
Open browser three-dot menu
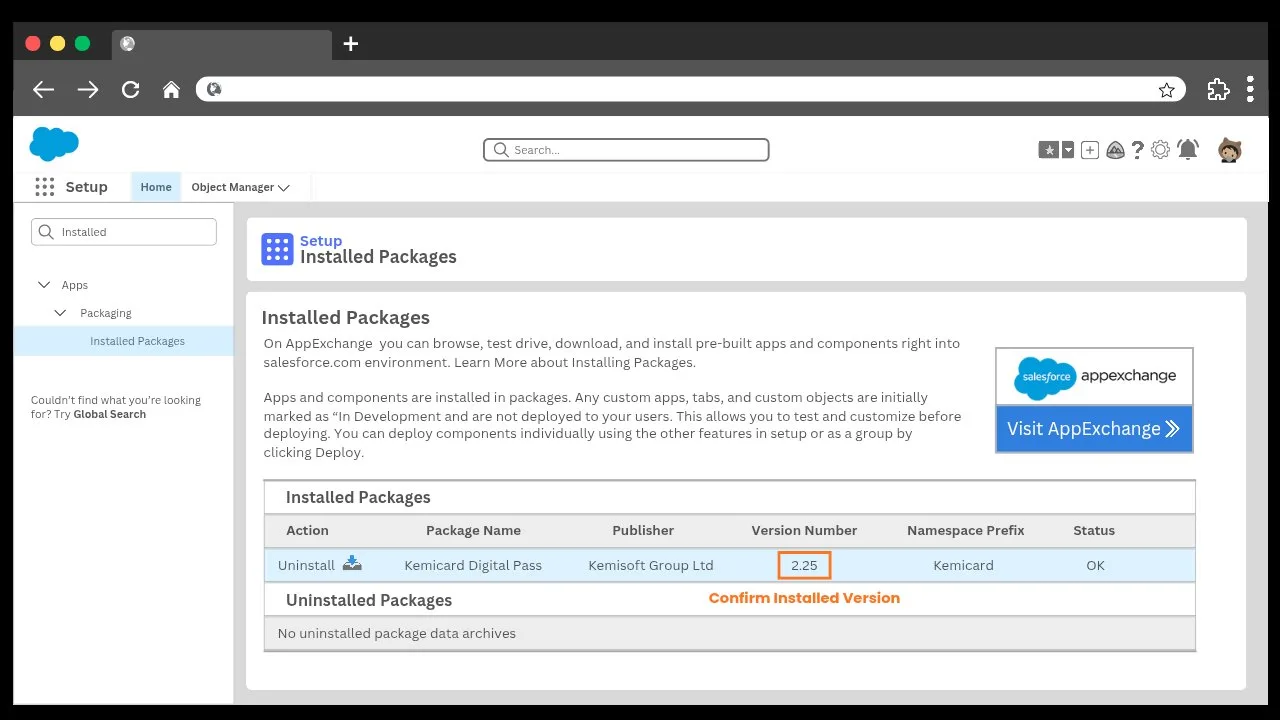[x=1250, y=89]
